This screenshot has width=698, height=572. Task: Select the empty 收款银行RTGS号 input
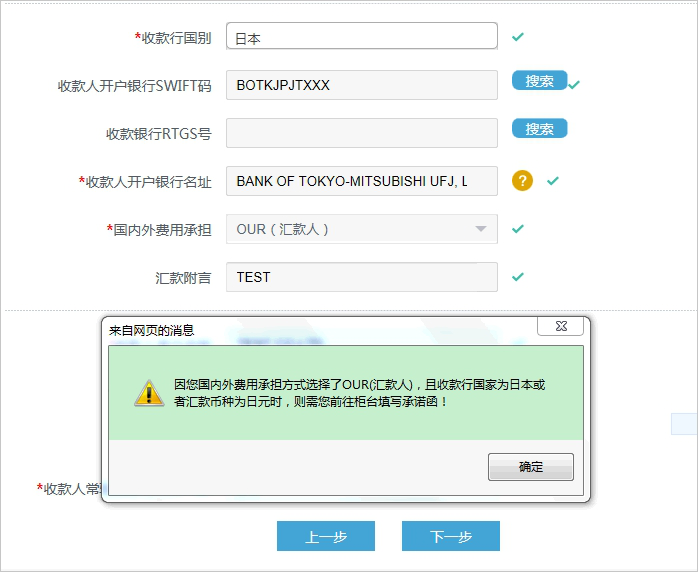[x=361, y=133]
